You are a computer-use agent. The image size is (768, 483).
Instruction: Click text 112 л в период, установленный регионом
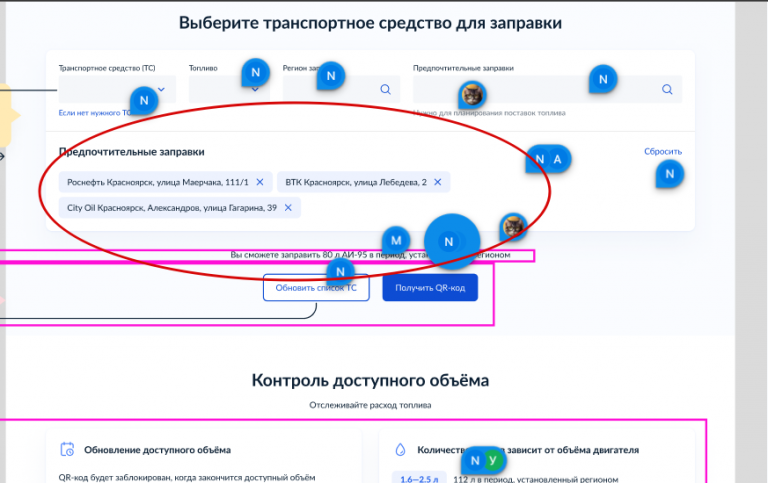click(536, 479)
